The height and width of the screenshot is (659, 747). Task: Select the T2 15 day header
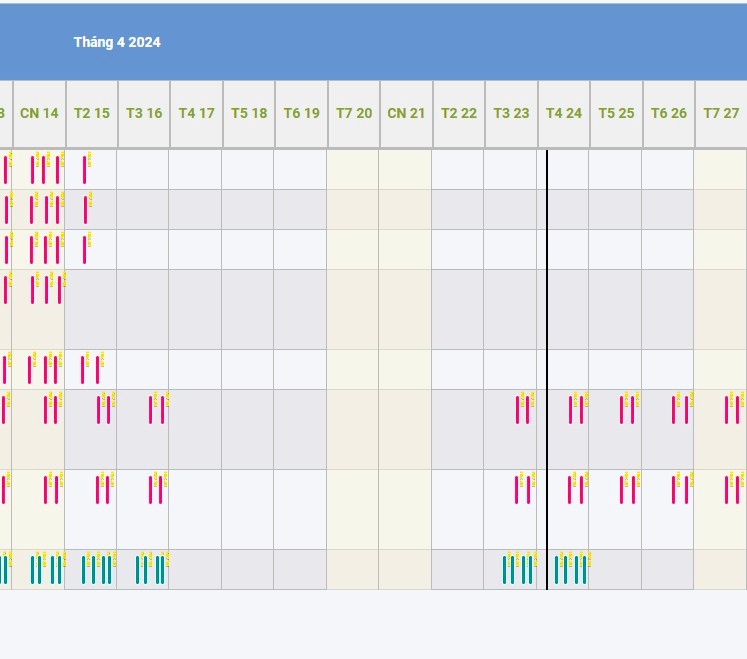(92, 113)
